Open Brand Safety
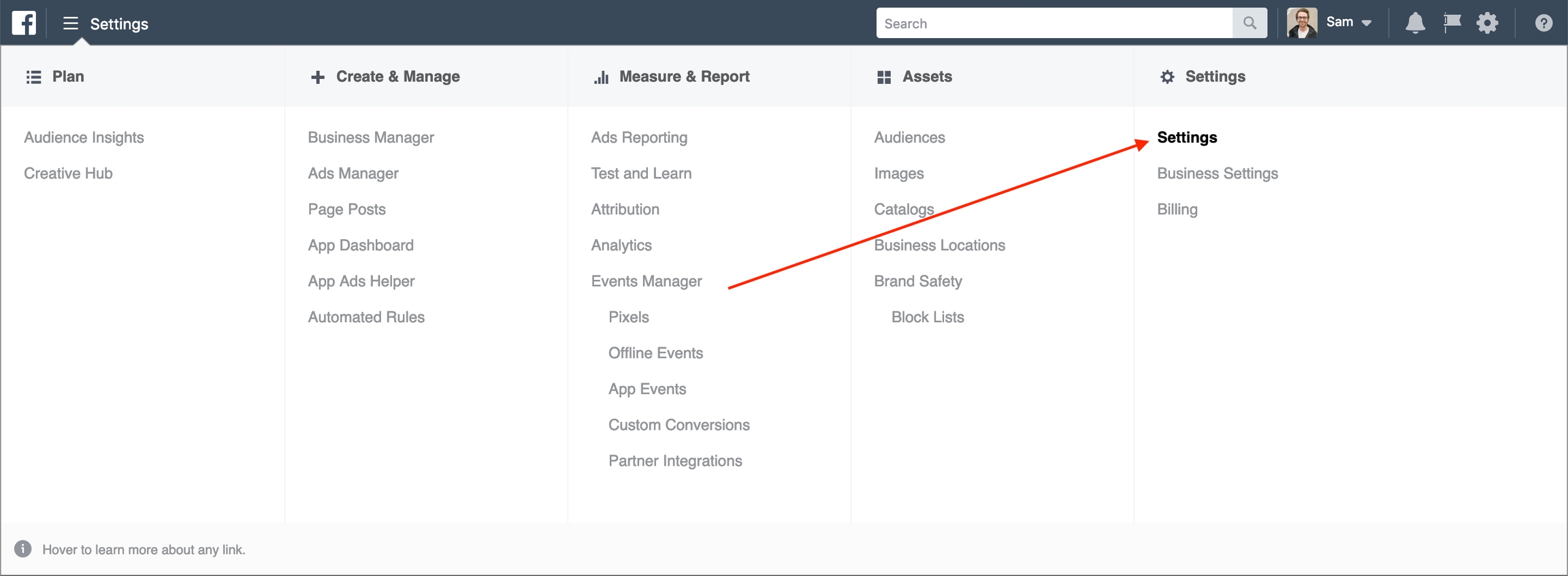1568x576 pixels. 918,281
